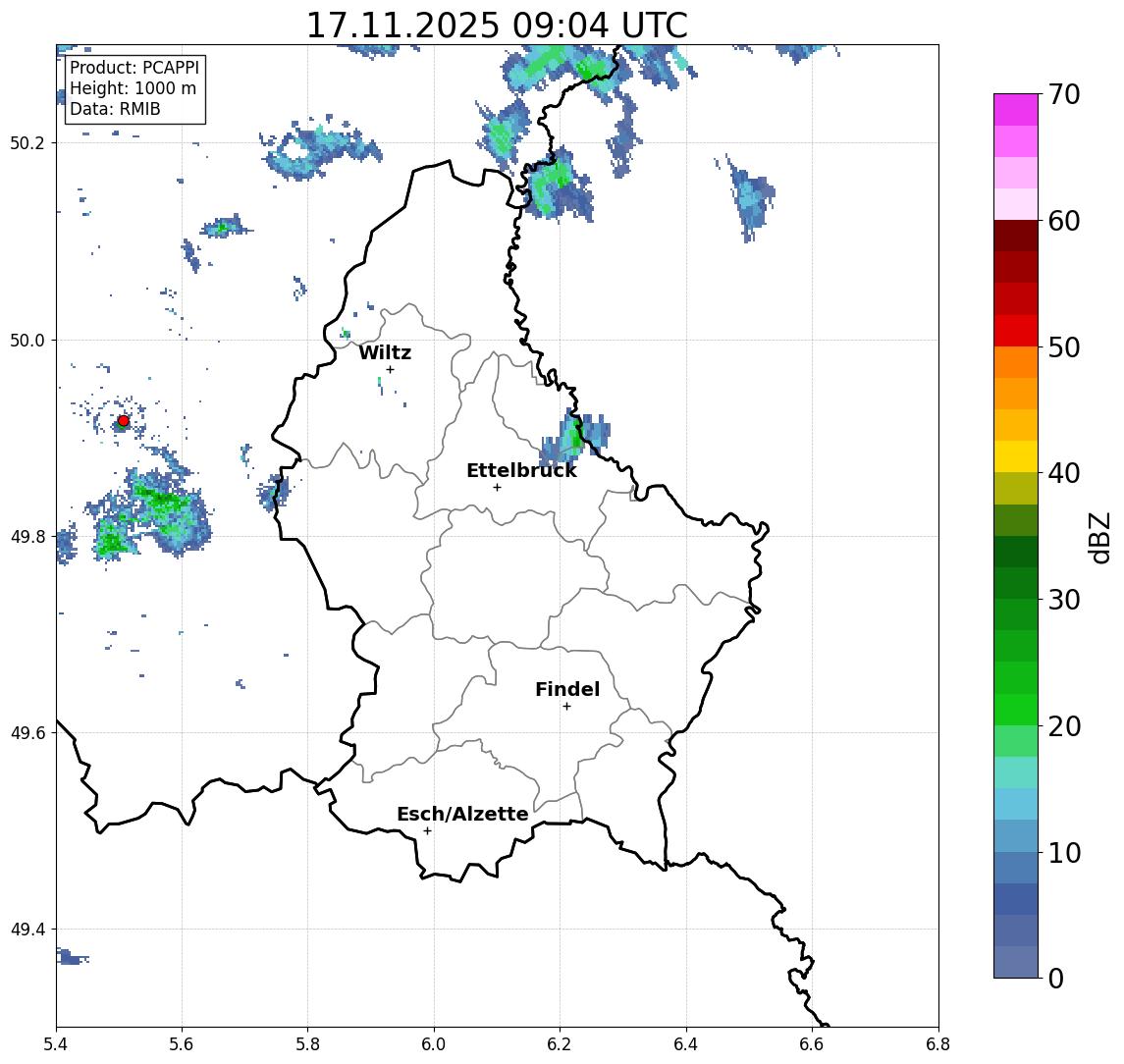Click longitude label 6.0

435,1044
